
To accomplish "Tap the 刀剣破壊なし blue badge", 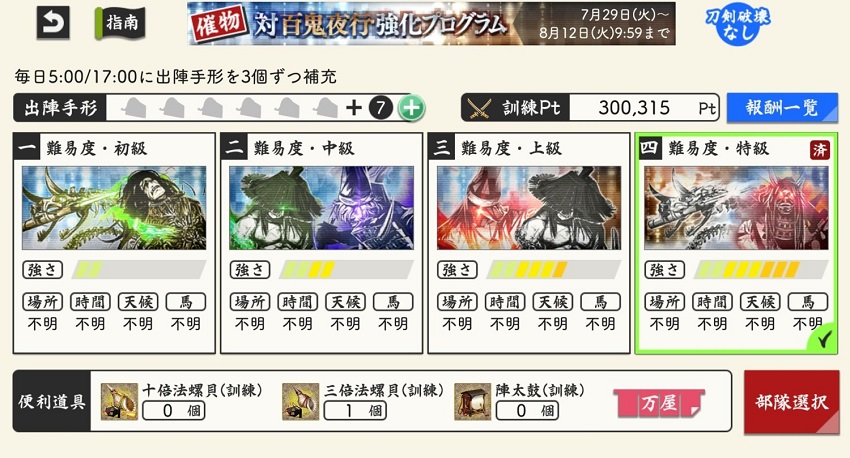I will 737,24.
